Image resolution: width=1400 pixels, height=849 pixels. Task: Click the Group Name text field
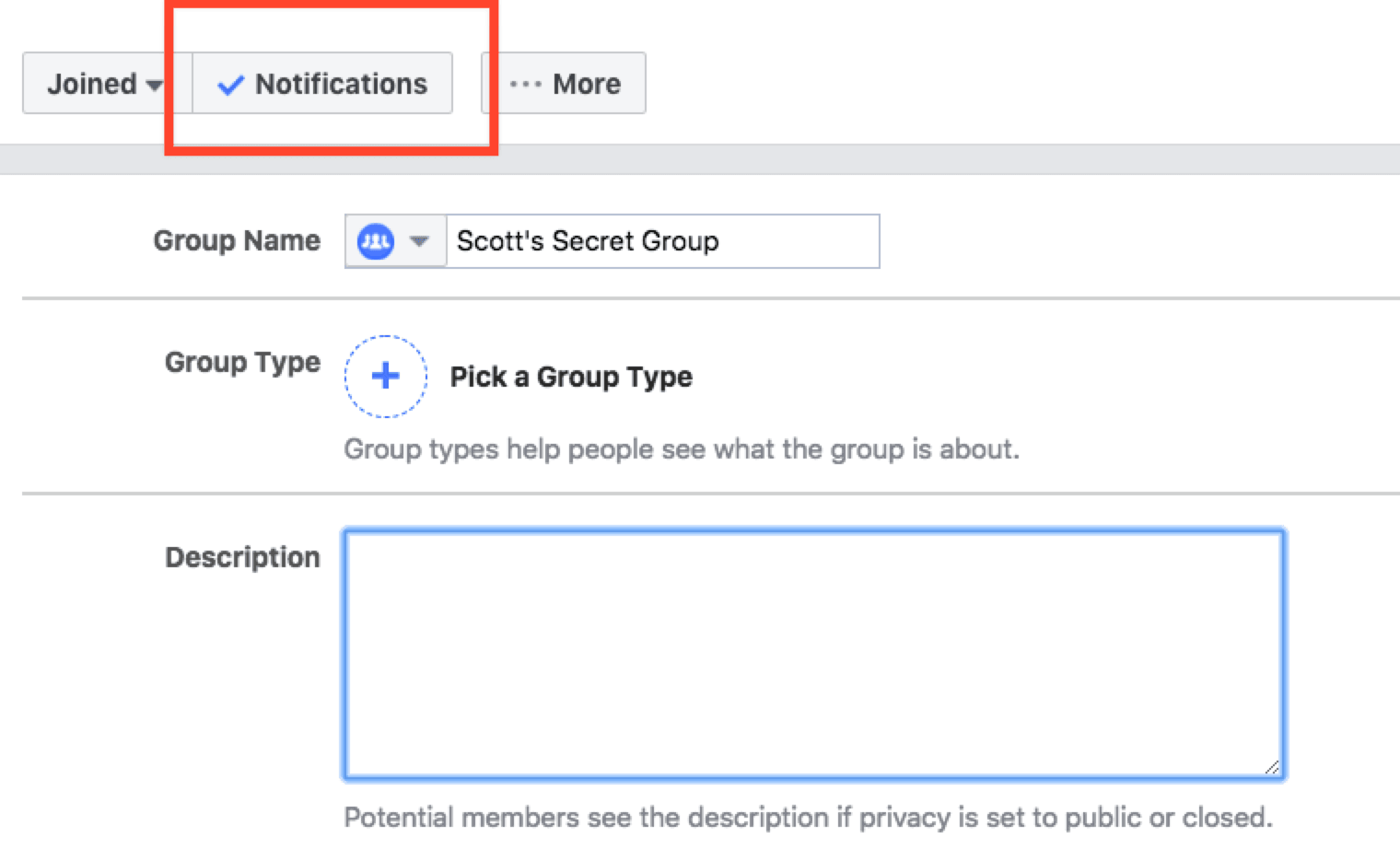click(662, 241)
